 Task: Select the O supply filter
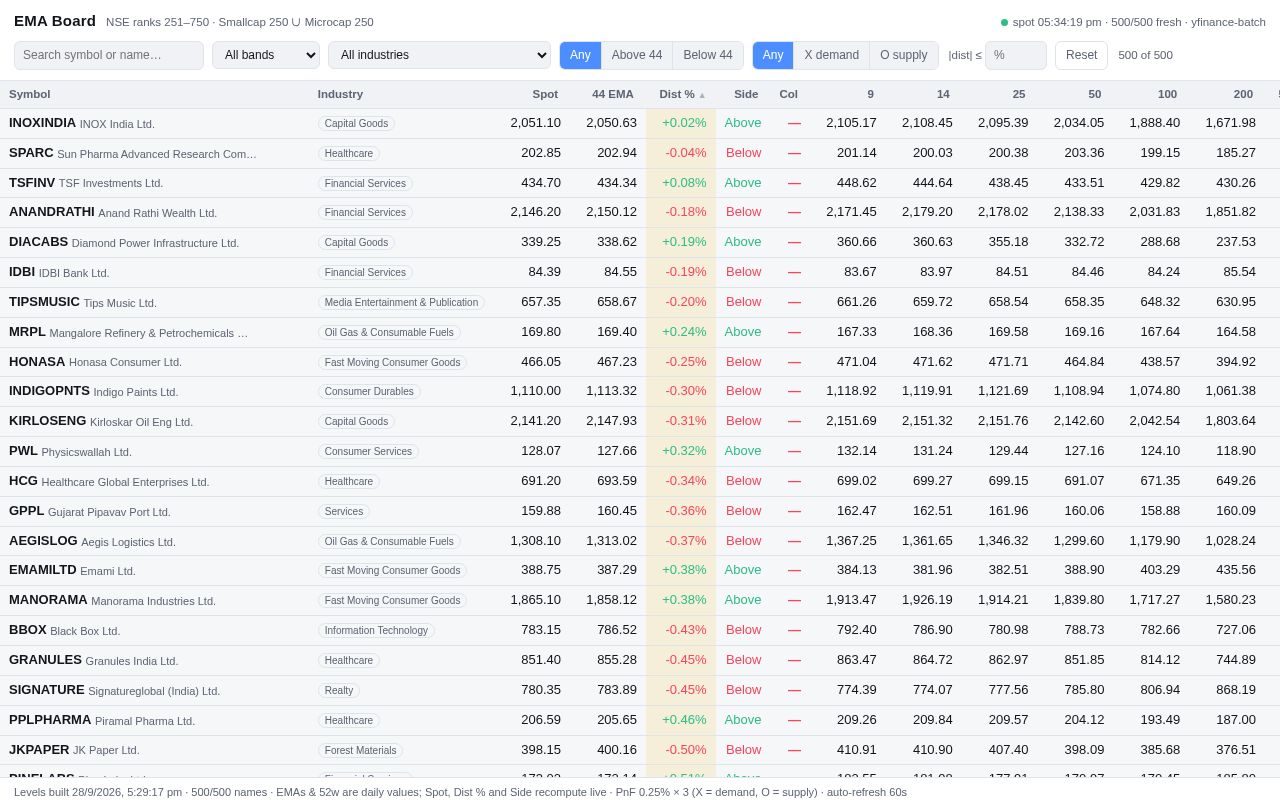coord(904,55)
